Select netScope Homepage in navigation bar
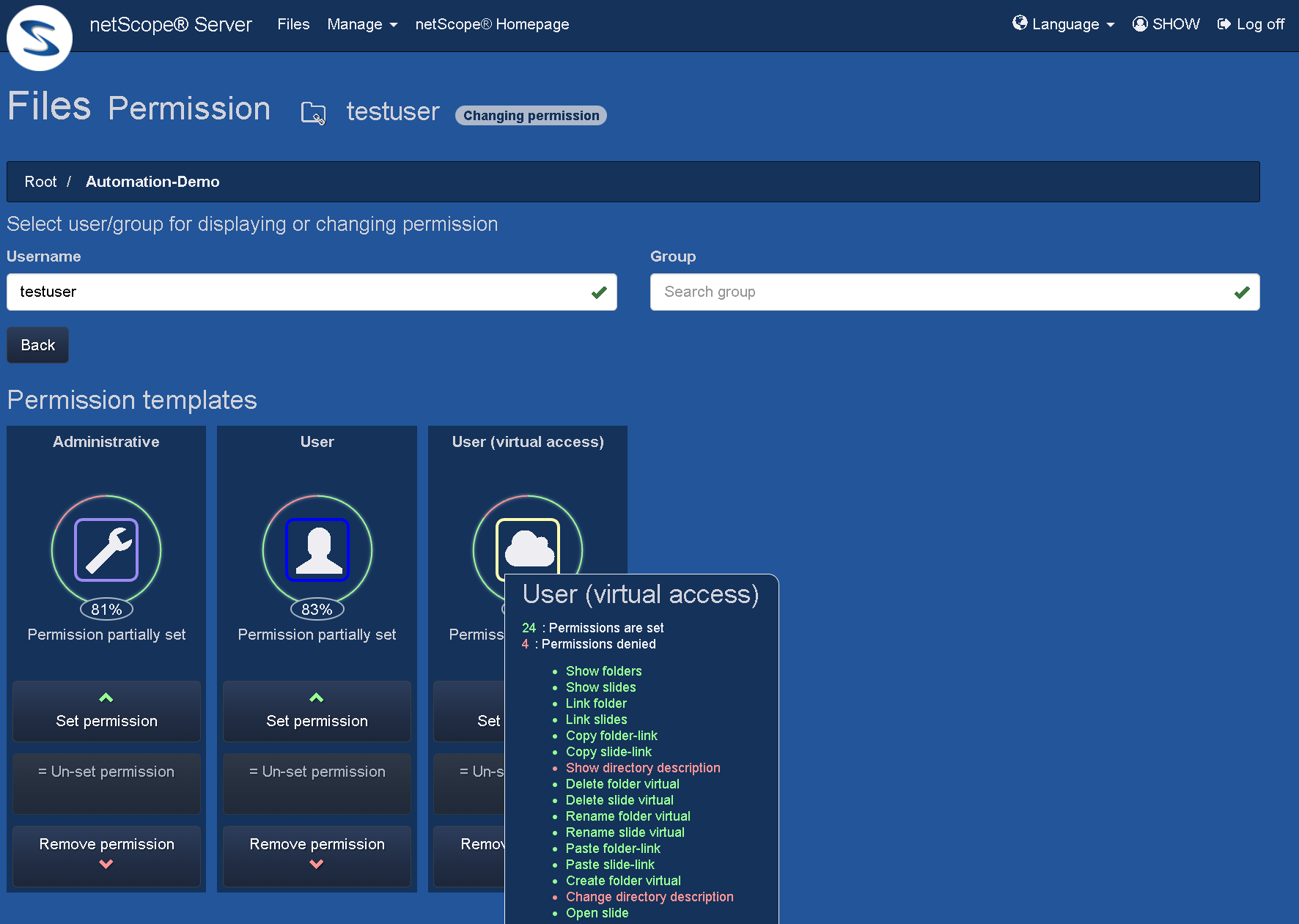This screenshot has width=1299, height=924. (492, 24)
